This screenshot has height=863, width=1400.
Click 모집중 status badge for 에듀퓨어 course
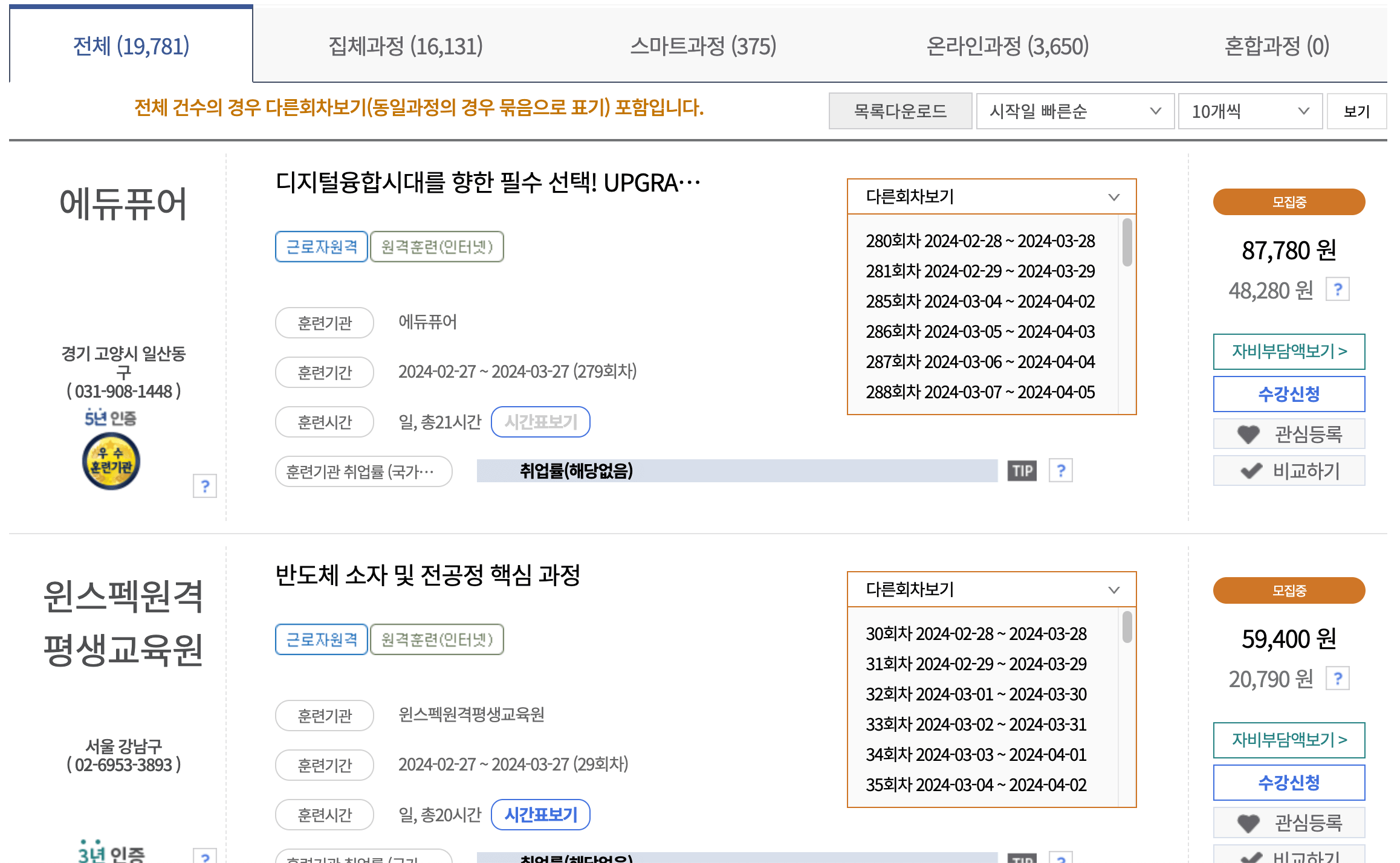(x=1289, y=202)
